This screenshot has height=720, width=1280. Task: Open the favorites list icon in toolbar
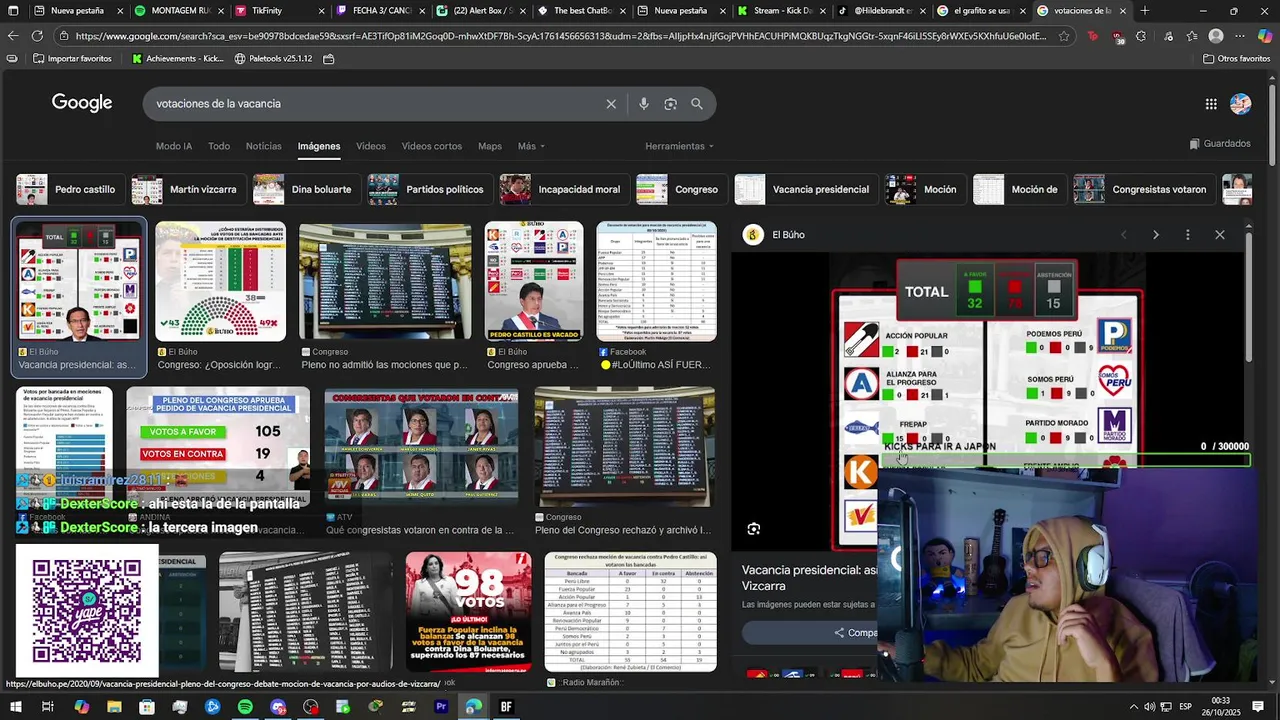coord(1192,36)
